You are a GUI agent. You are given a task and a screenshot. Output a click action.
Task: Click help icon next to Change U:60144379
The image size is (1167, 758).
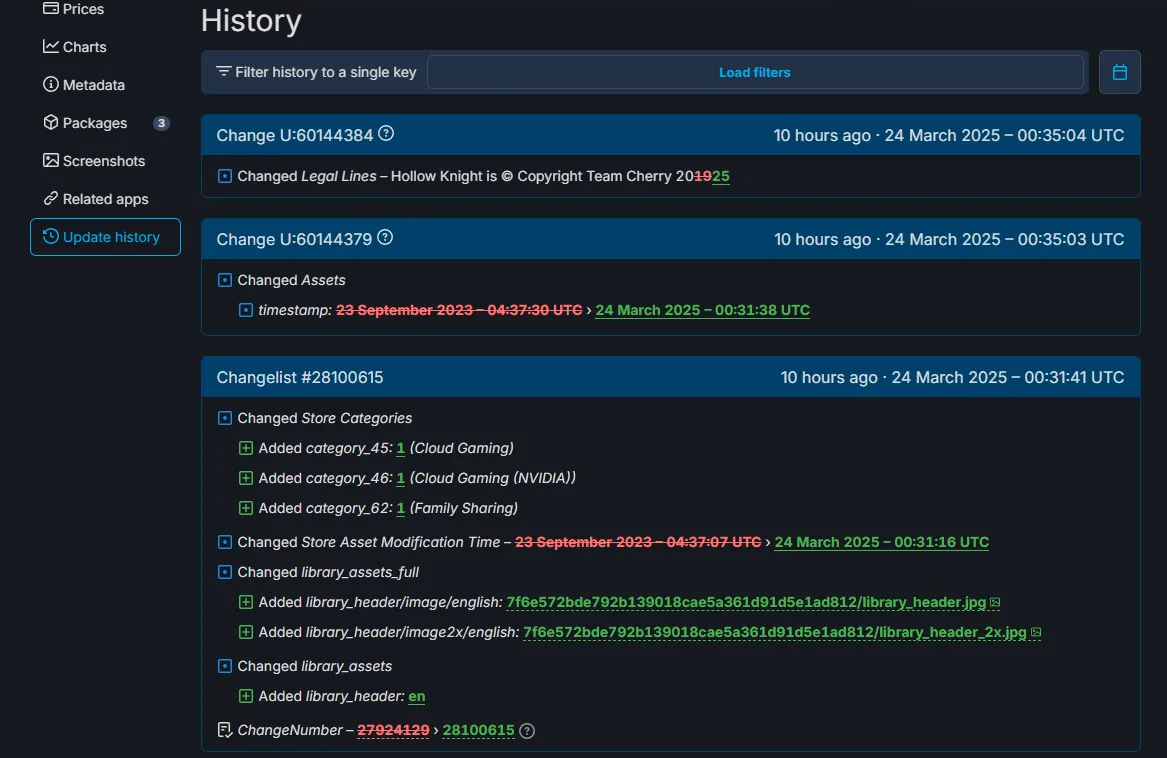click(x=385, y=238)
